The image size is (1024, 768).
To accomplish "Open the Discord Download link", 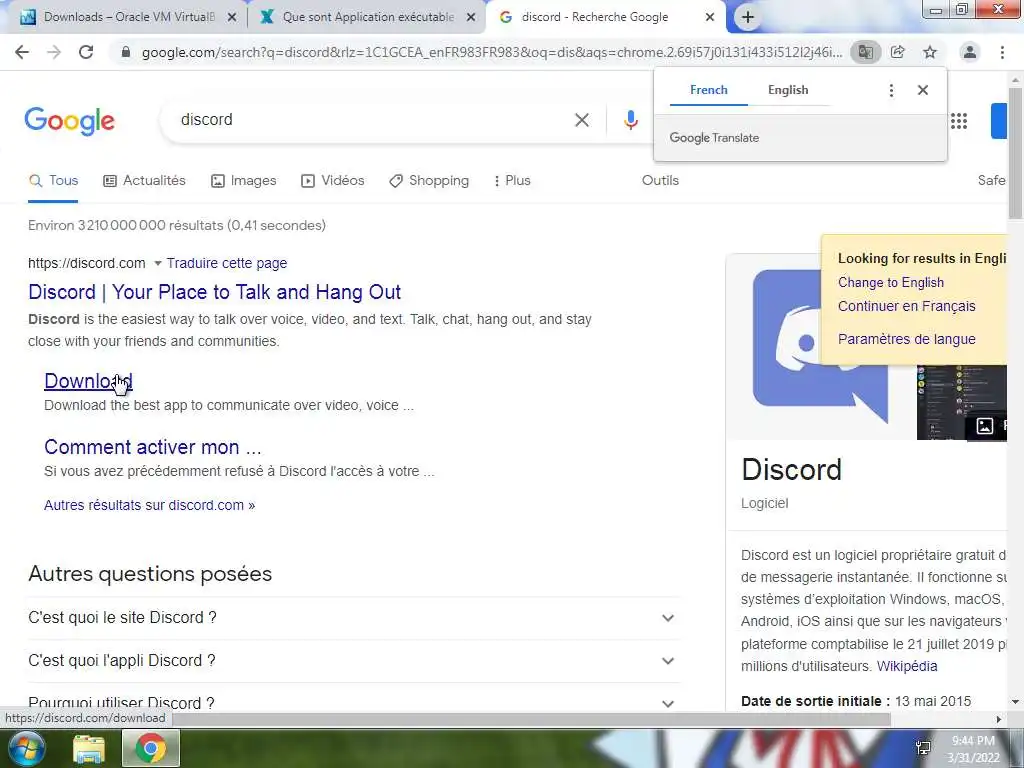I will (x=88, y=381).
